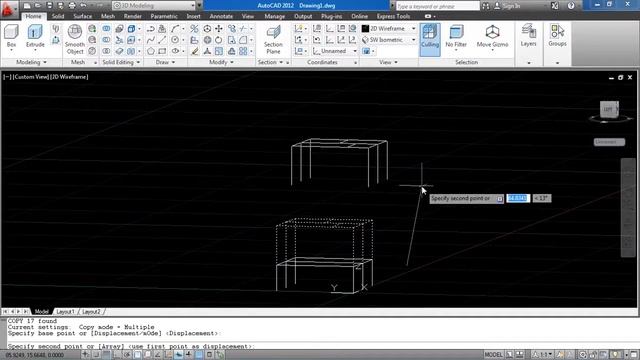Click the MODEL space button in status bar

(x=493, y=354)
